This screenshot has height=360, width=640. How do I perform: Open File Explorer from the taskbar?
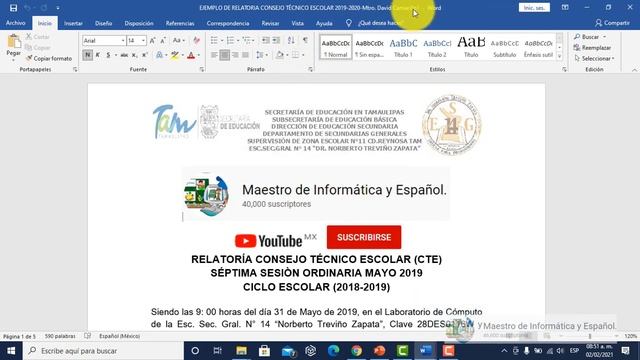point(241,351)
